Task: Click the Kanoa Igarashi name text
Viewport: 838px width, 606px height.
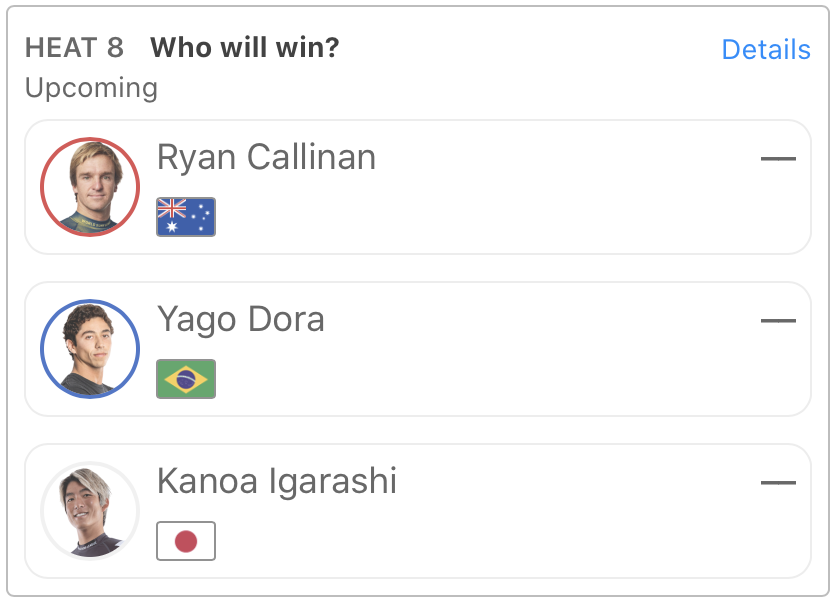Action: (277, 482)
